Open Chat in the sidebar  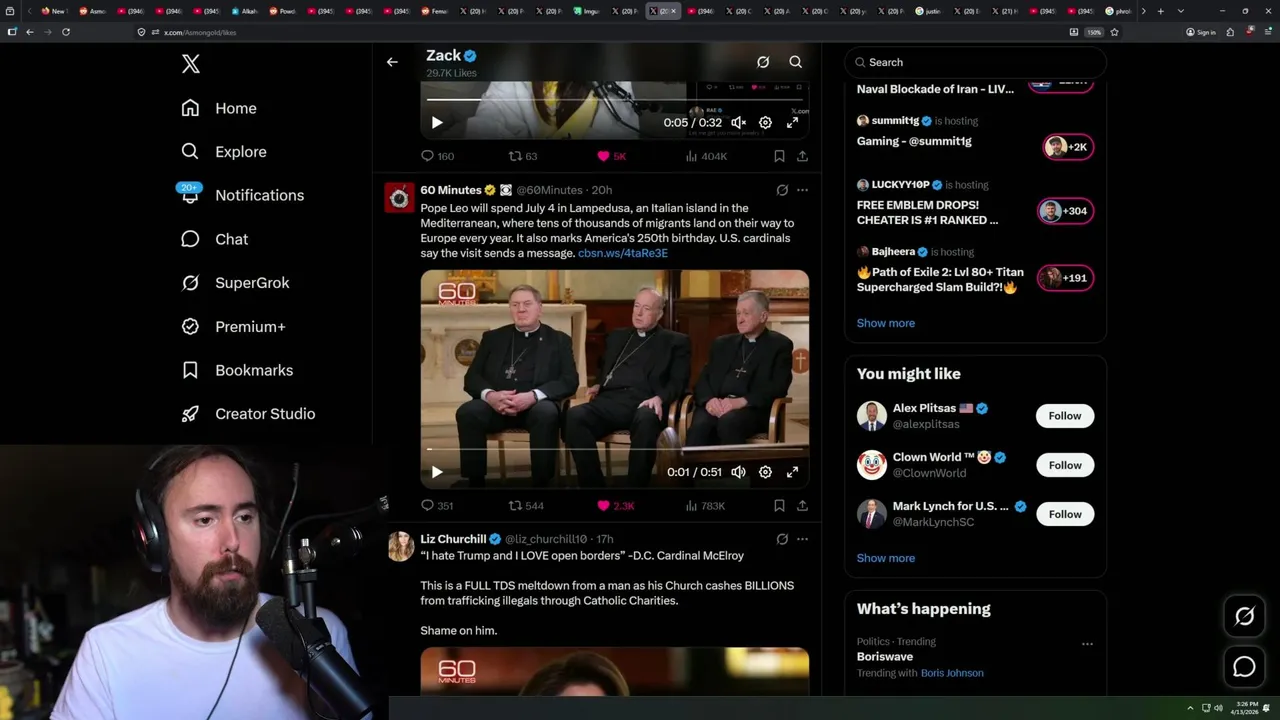click(x=214, y=239)
